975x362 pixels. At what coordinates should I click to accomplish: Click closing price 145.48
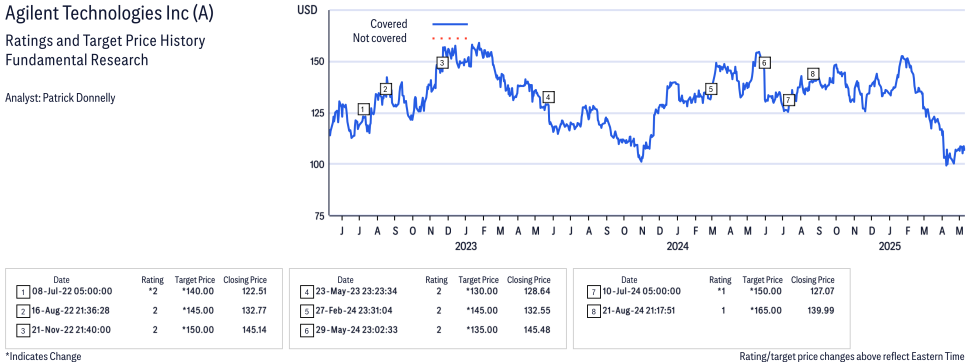[538, 330]
